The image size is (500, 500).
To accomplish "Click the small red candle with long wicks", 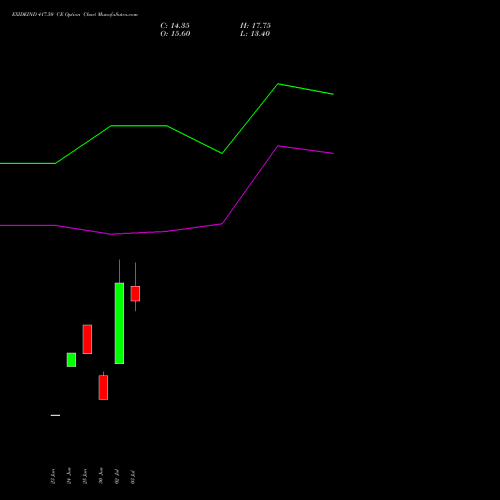I will [135, 293].
